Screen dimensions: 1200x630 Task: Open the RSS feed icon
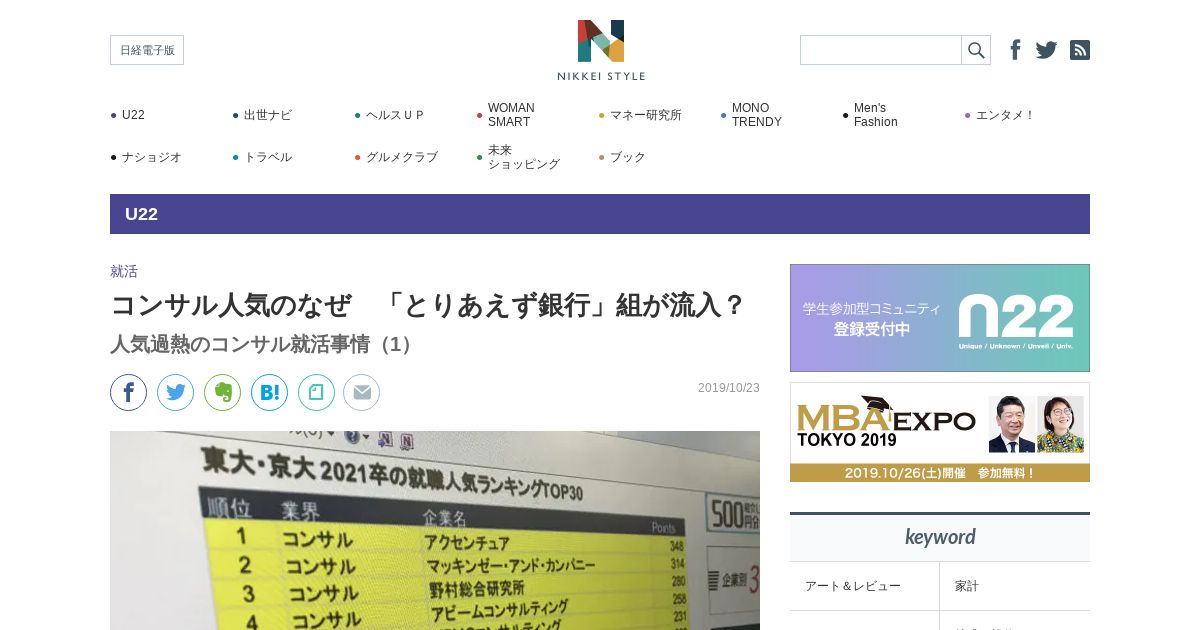coord(1080,50)
